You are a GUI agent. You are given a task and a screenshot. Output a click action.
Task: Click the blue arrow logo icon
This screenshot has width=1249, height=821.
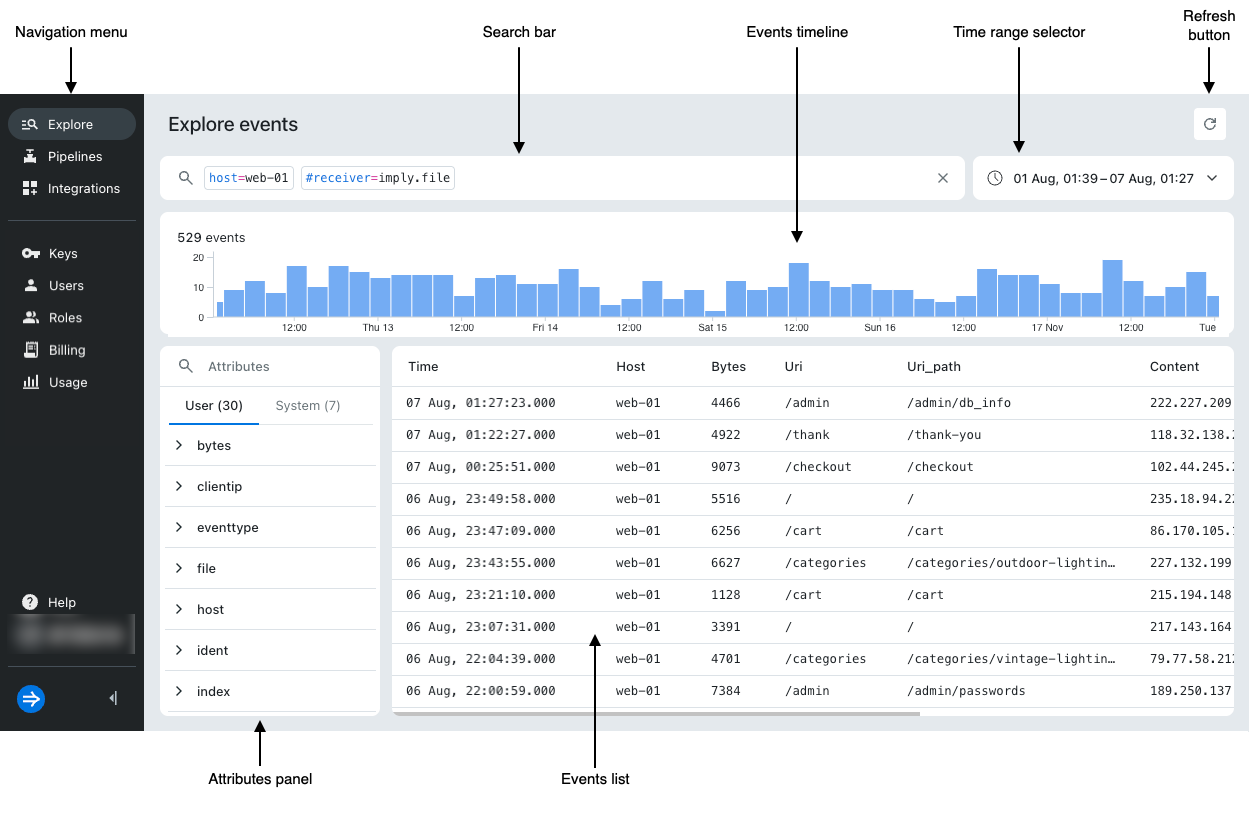coord(31,699)
